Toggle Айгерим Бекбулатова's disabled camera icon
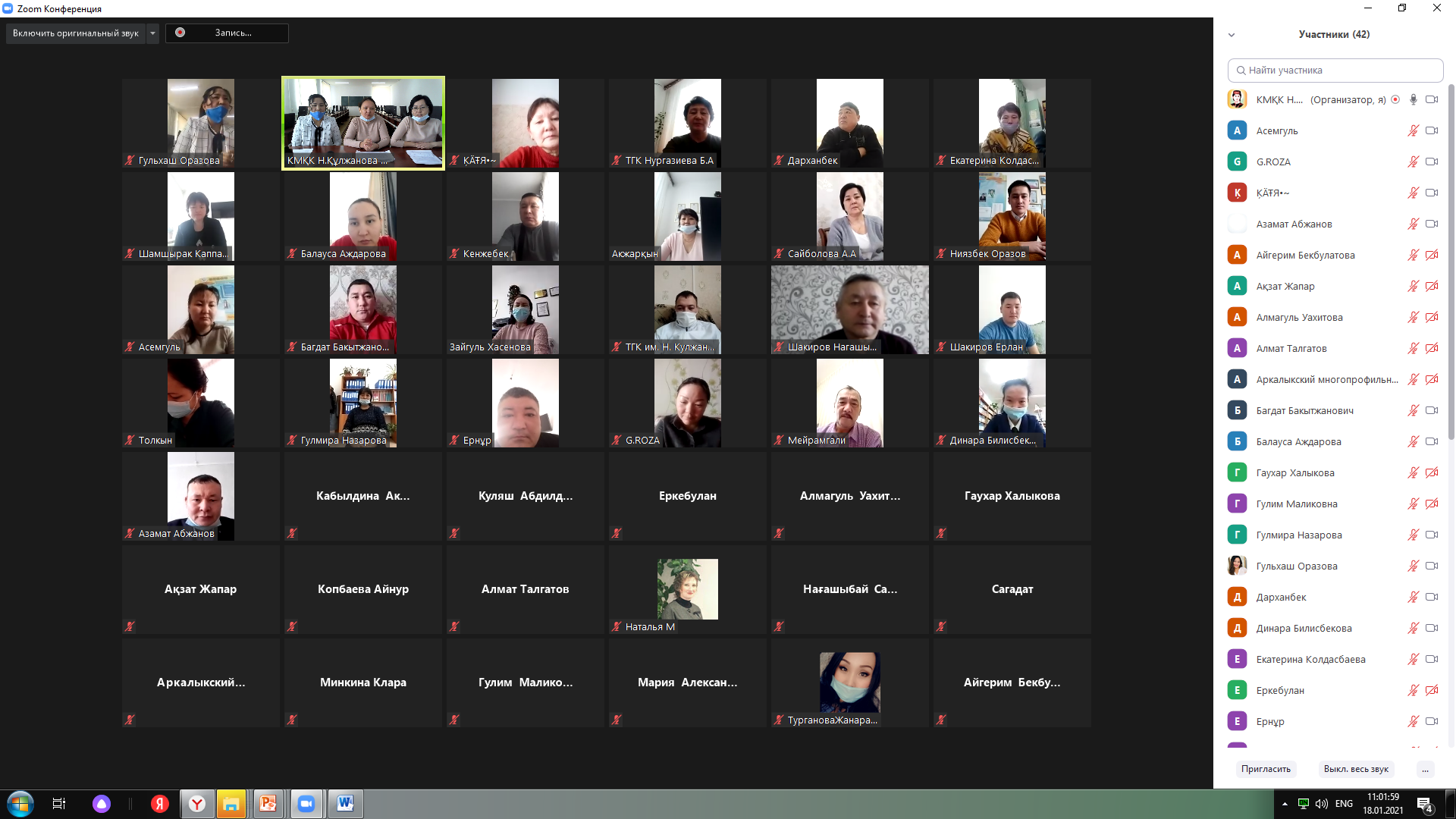Image resolution: width=1456 pixels, height=819 pixels. (1431, 255)
